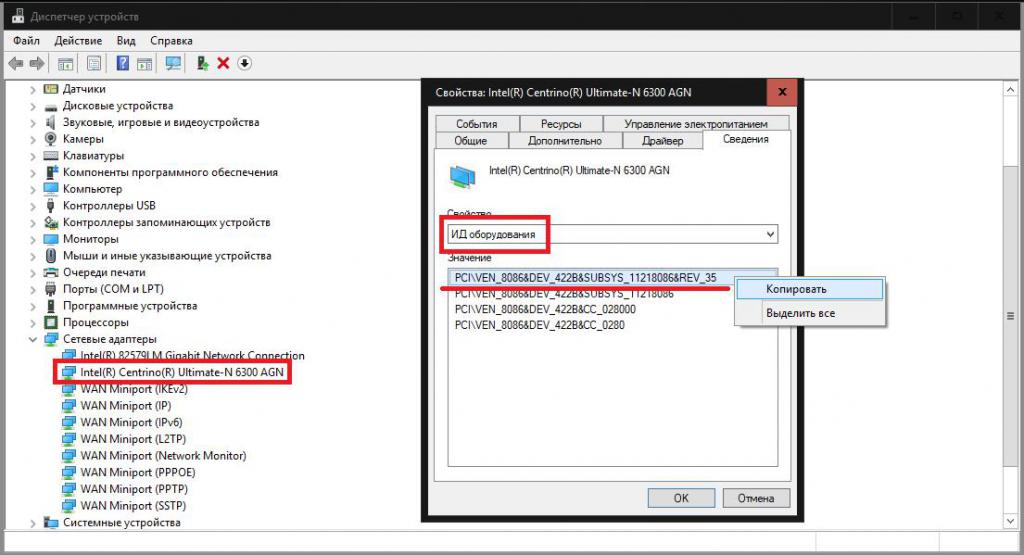Open the Справка menu
The width and height of the screenshot is (1024, 555).
tap(171, 40)
